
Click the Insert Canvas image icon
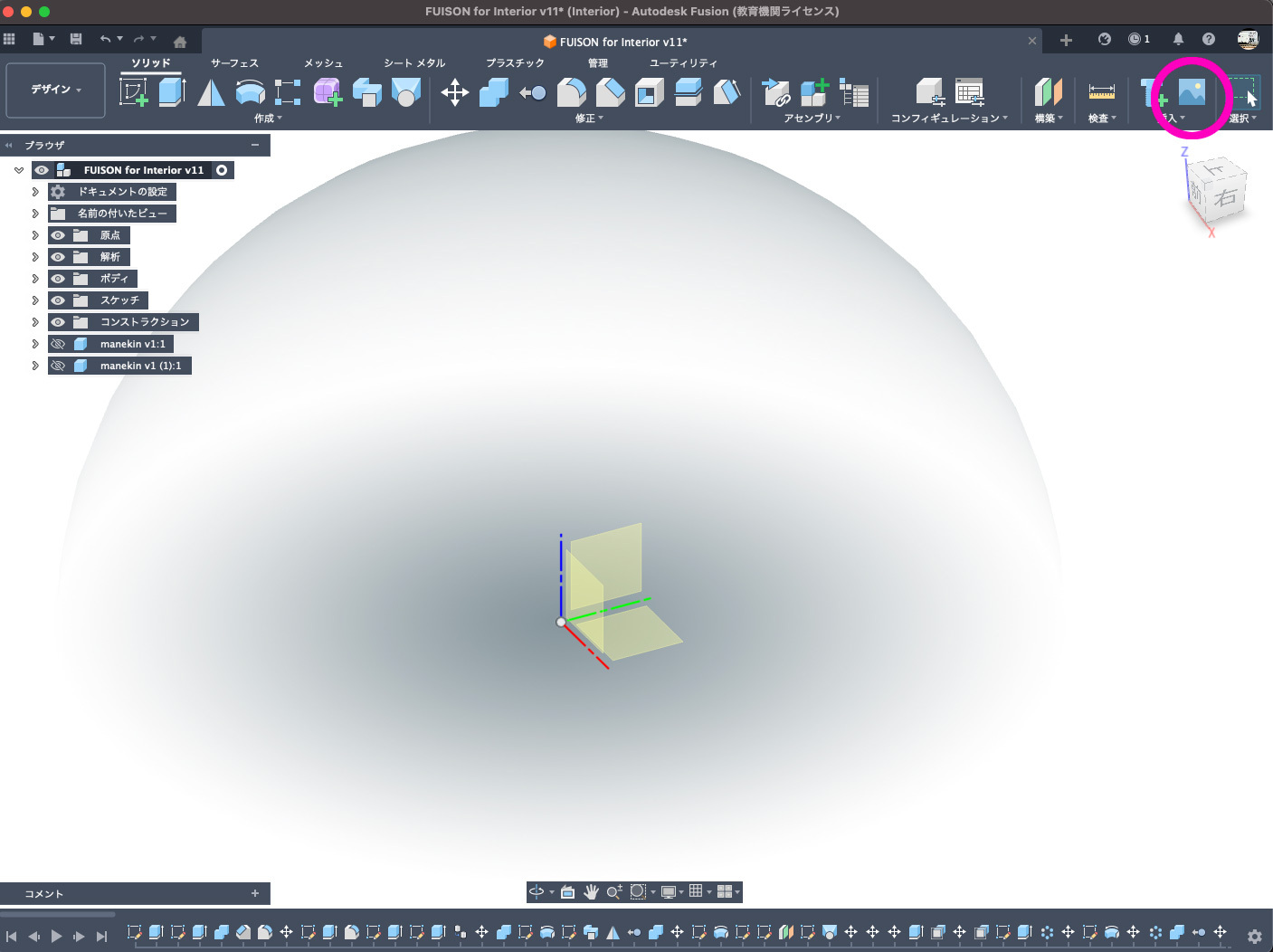(x=1192, y=92)
